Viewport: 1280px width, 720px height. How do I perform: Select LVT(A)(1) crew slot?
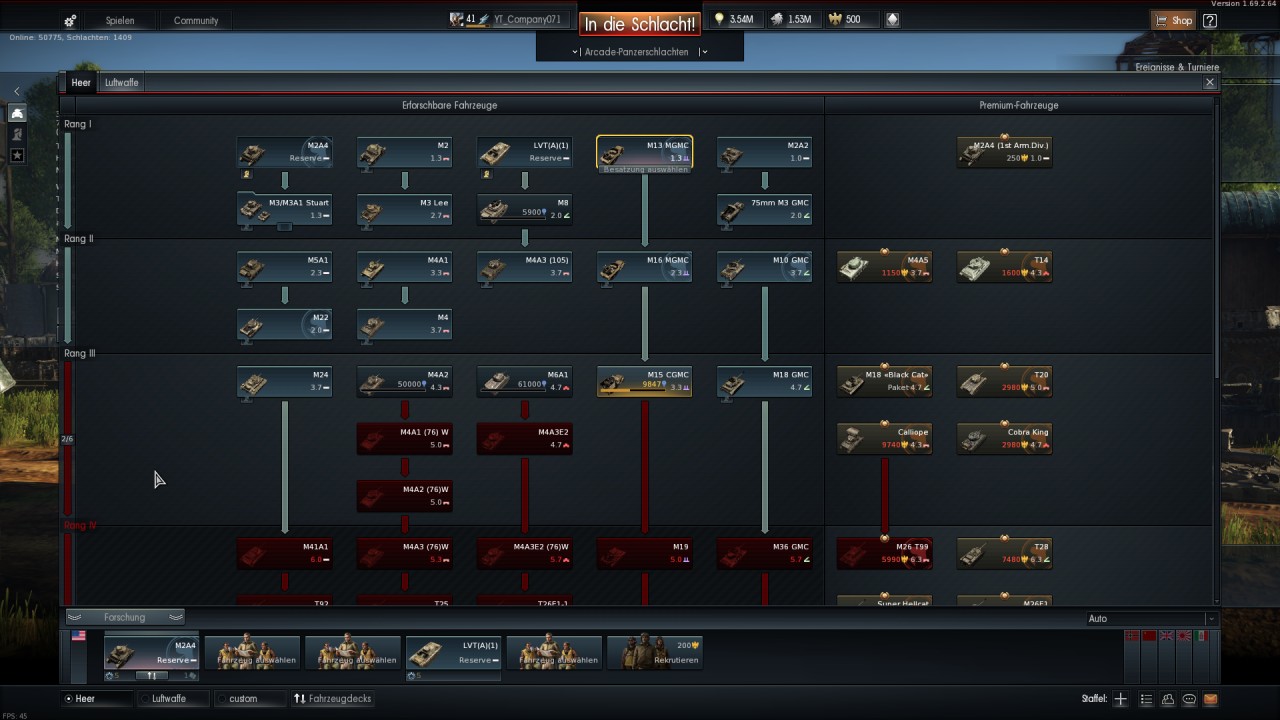click(453, 652)
